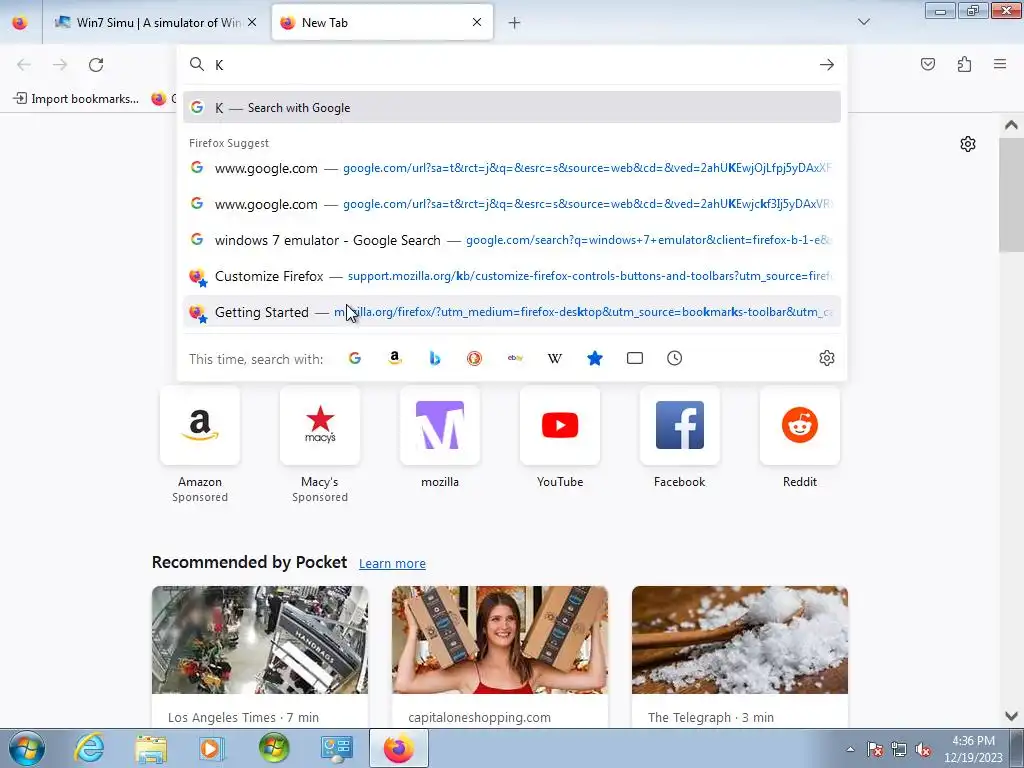
Task: Open Windows Start orb button
Action: coord(27,748)
